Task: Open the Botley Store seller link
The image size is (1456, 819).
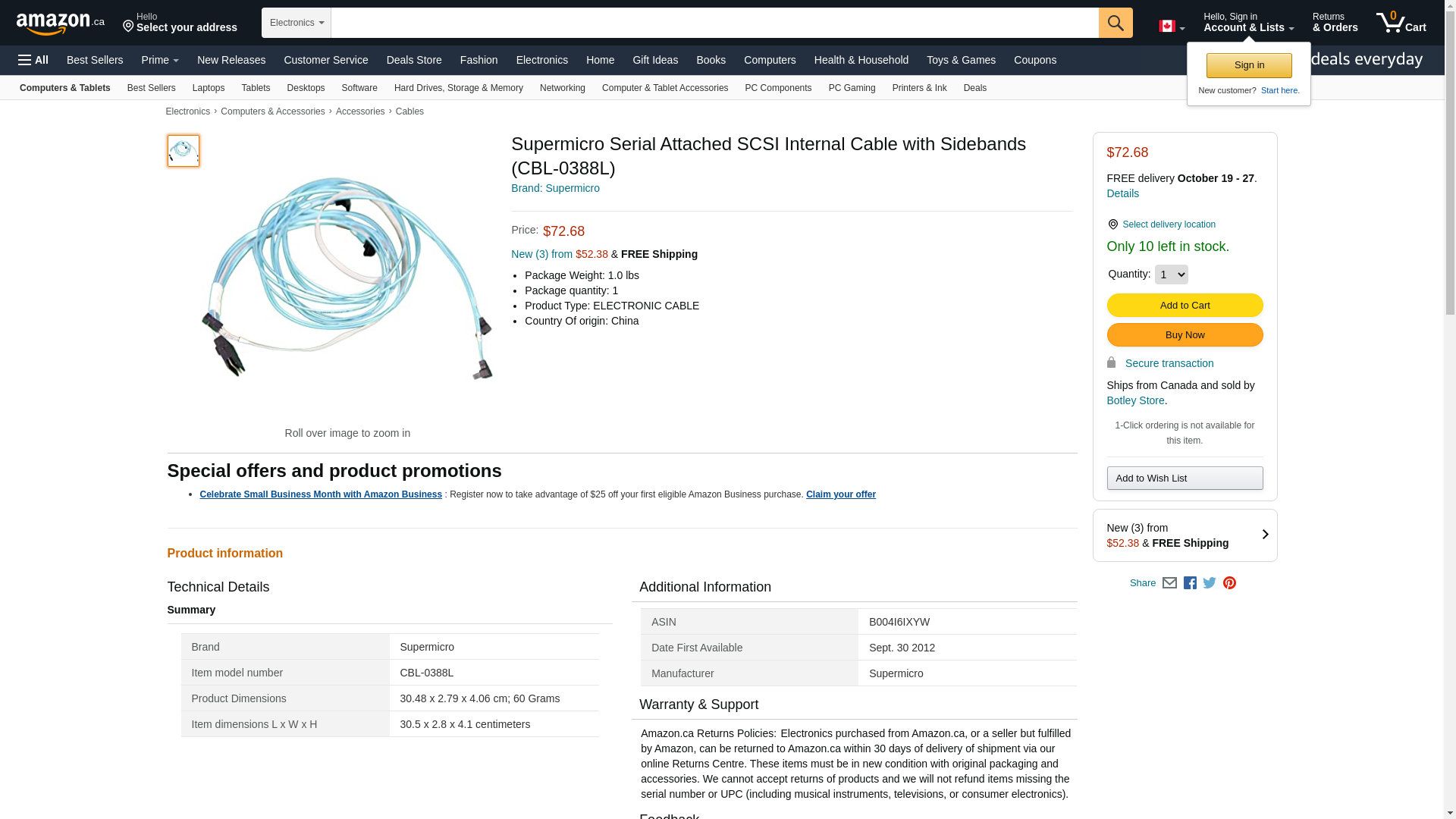Action: click(x=1135, y=400)
